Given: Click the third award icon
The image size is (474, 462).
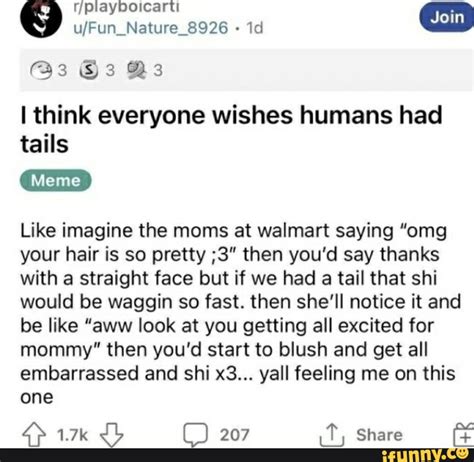Looking at the screenshot, I should click(x=137, y=70).
